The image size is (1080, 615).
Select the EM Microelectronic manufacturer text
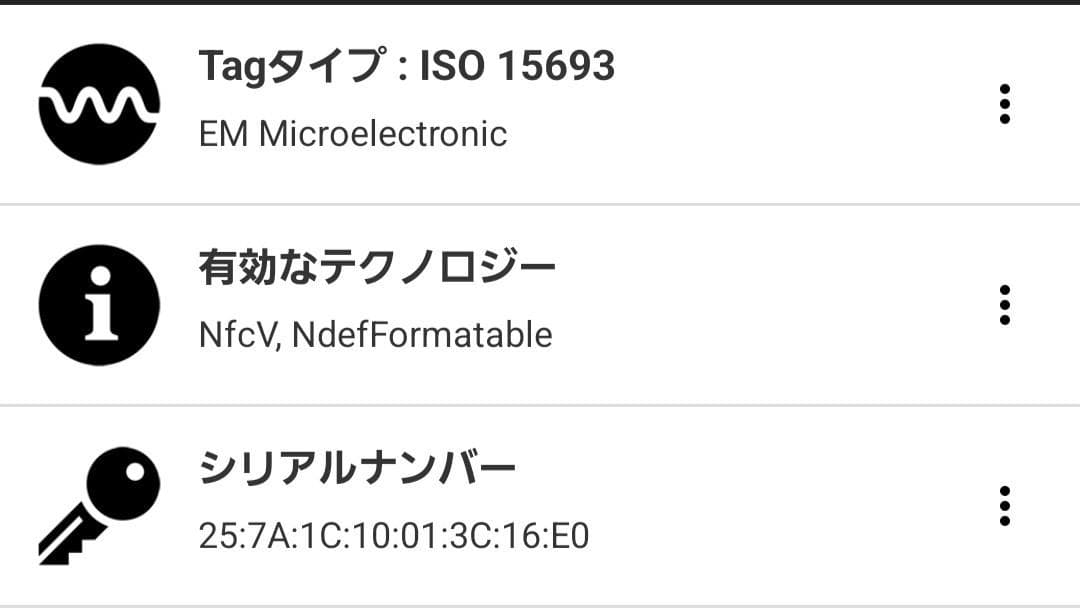coord(355,133)
